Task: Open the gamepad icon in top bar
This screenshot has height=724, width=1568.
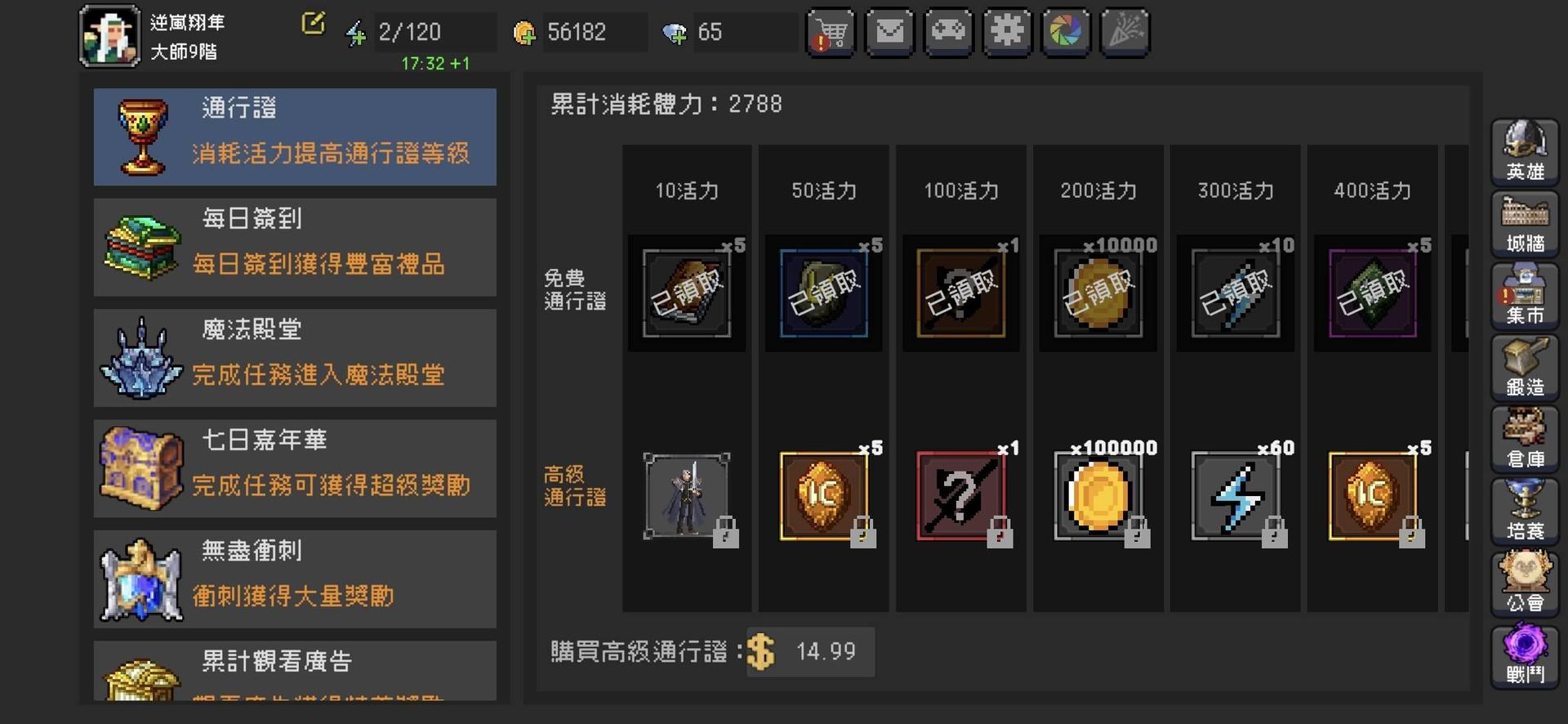Action: [948, 33]
